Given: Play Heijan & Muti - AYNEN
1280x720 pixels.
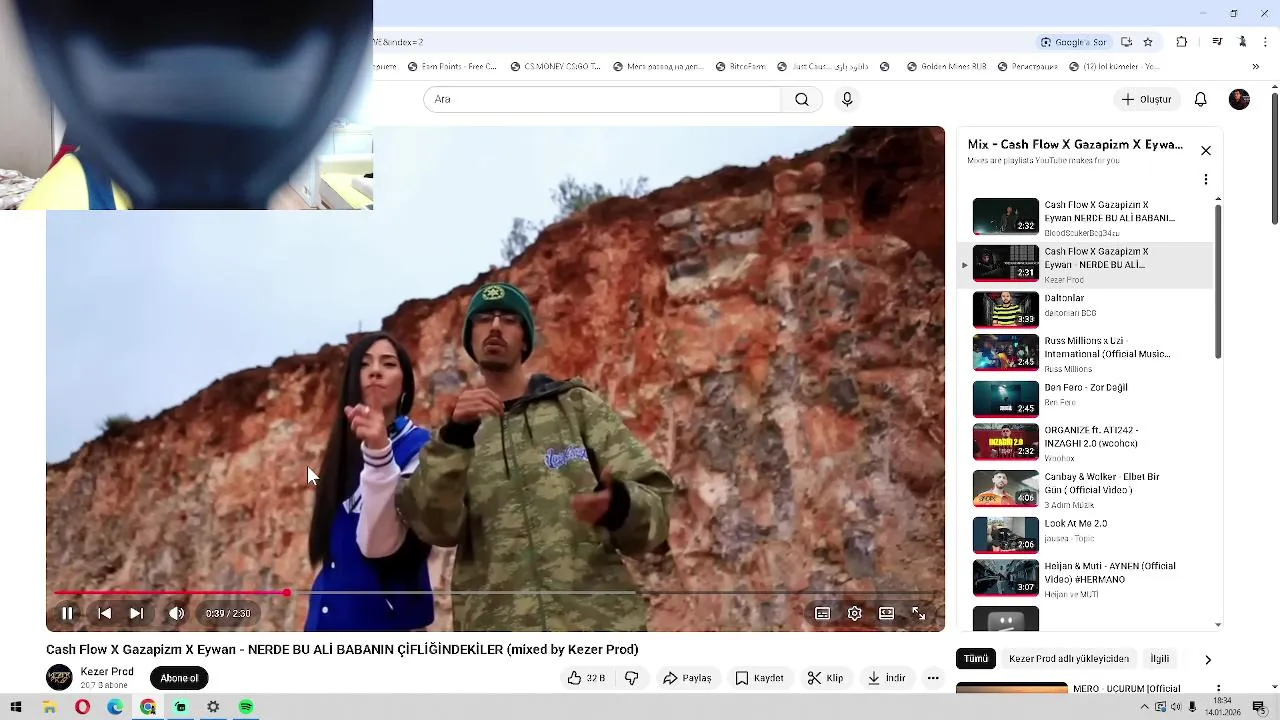Looking at the screenshot, I should 1085,578.
